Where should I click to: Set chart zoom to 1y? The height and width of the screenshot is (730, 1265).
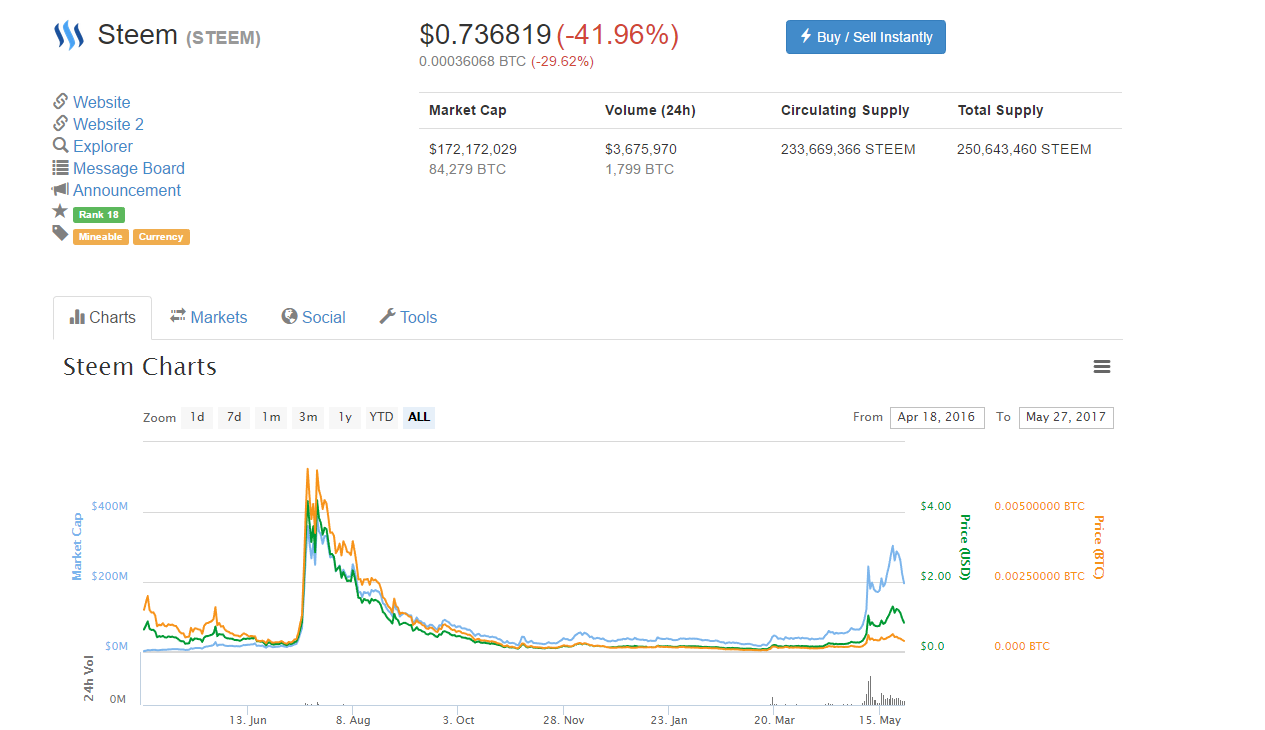345,417
